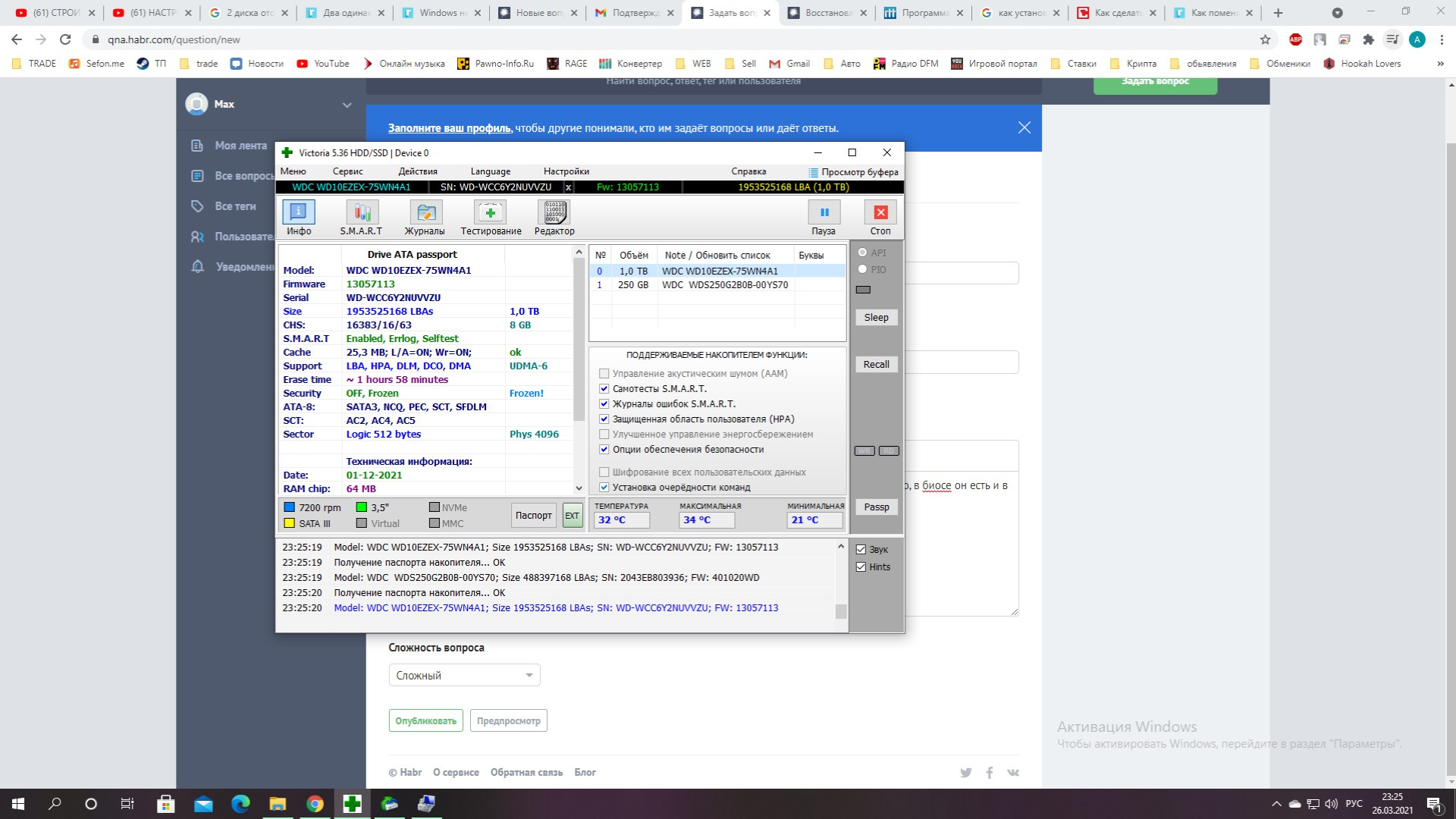Select drive 0 WDC WD10EZEX-75WN4A1 row

(x=717, y=271)
